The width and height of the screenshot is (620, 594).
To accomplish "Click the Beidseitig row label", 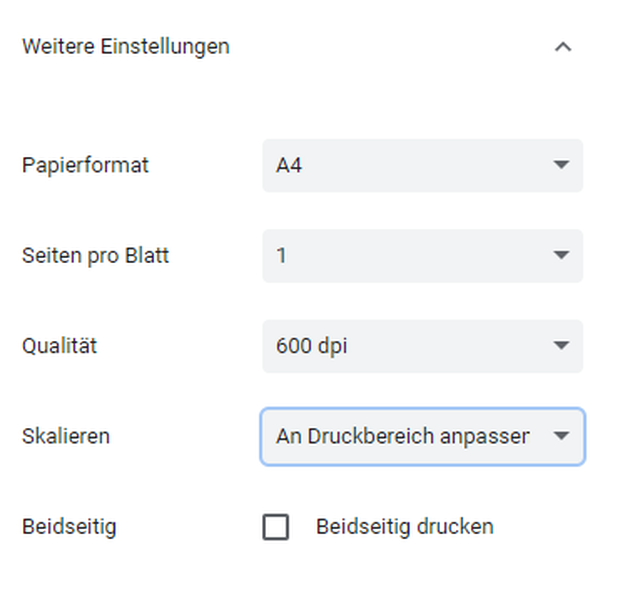I will (69, 527).
